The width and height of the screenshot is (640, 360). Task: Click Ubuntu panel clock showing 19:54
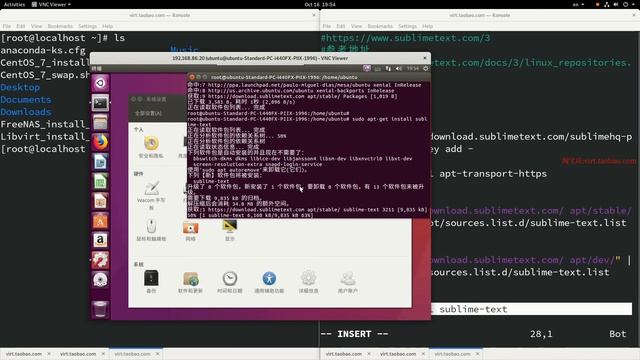pos(413,69)
